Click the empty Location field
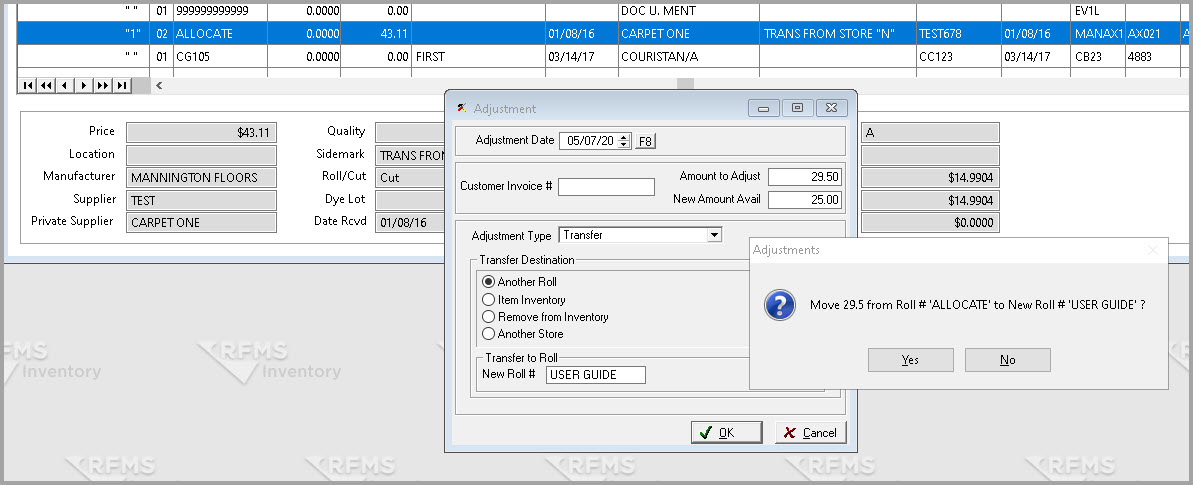The image size is (1193, 485). coord(201,155)
